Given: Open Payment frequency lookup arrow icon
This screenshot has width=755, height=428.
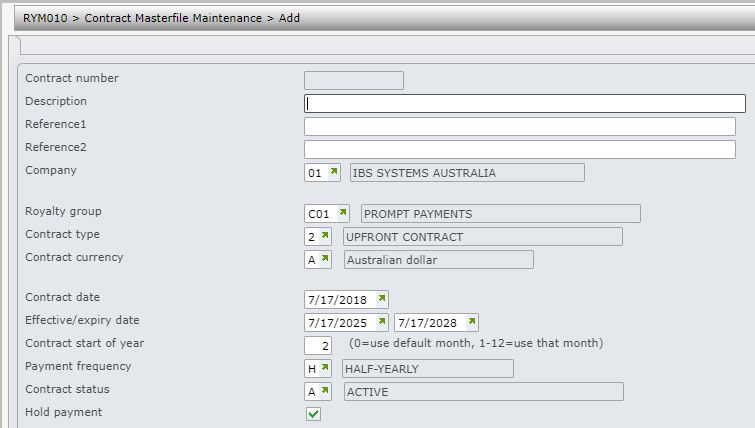Looking at the screenshot, I should 325,368.
